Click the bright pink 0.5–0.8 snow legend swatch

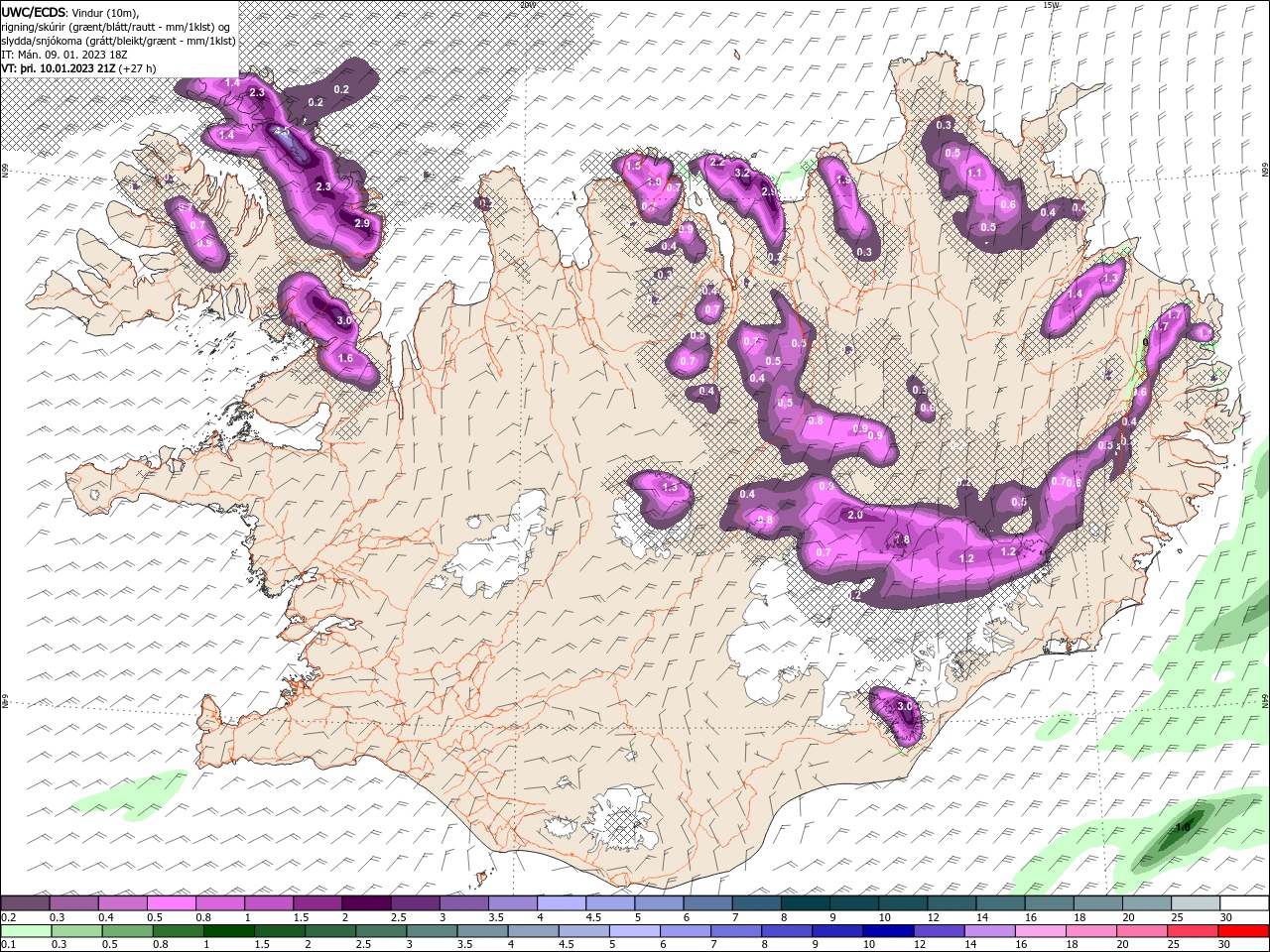coord(171,903)
